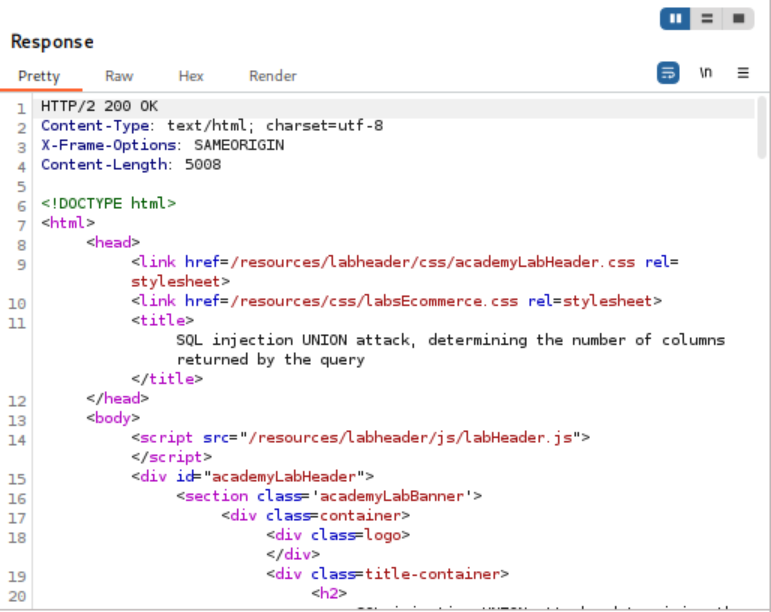The width and height of the screenshot is (771, 612).
Task: Toggle word wrap for the response
Action: pos(668,73)
